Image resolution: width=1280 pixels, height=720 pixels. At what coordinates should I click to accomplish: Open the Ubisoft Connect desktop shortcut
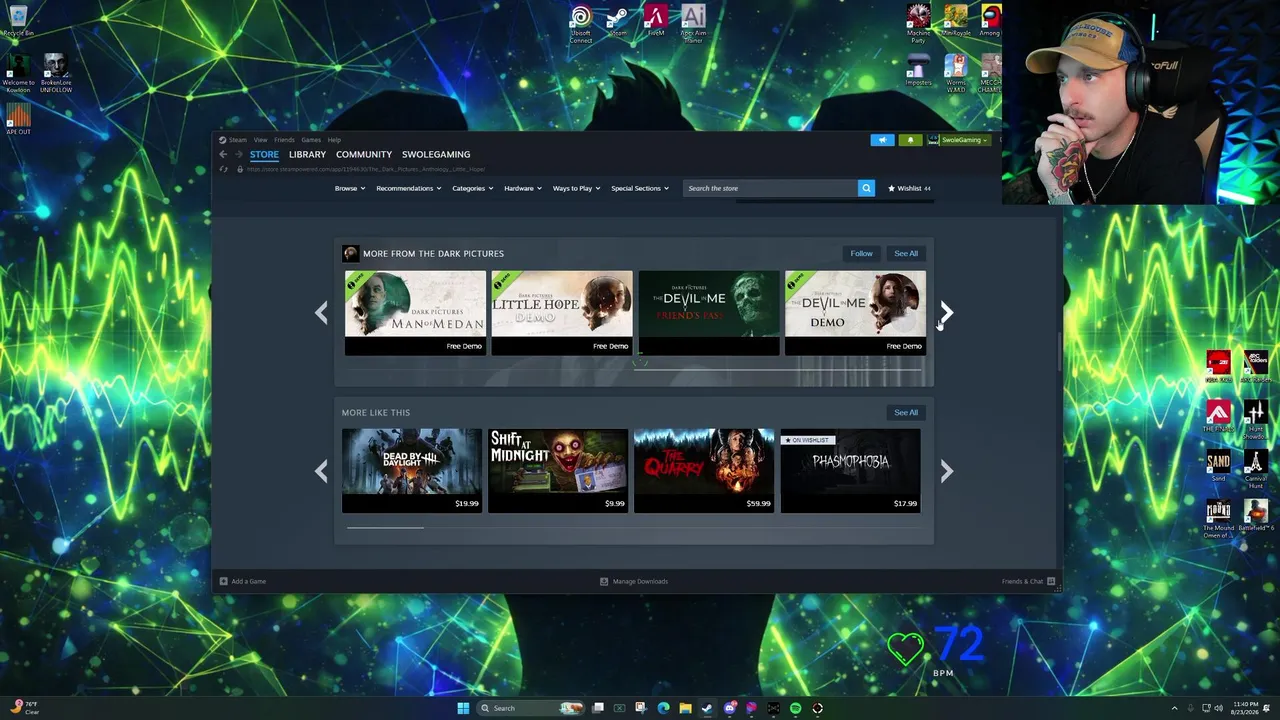click(x=581, y=24)
